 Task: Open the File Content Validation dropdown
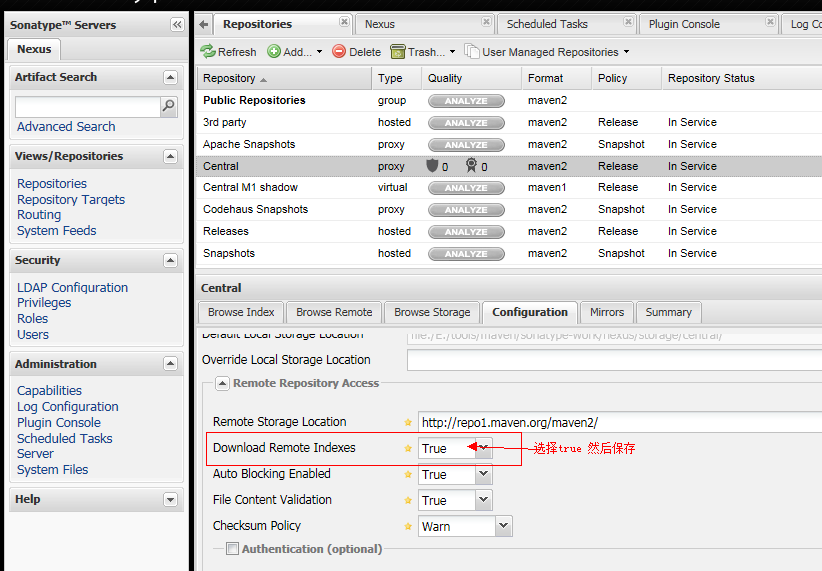coord(483,500)
